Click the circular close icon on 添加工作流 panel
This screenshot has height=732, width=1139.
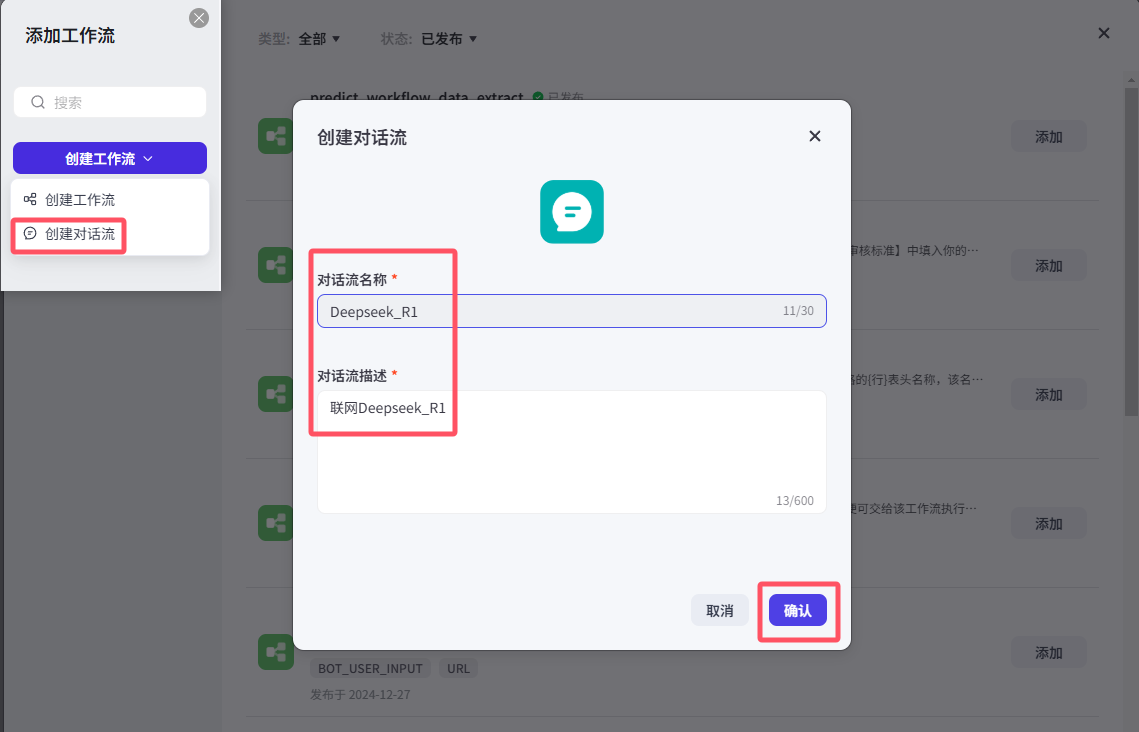click(199, 18)
